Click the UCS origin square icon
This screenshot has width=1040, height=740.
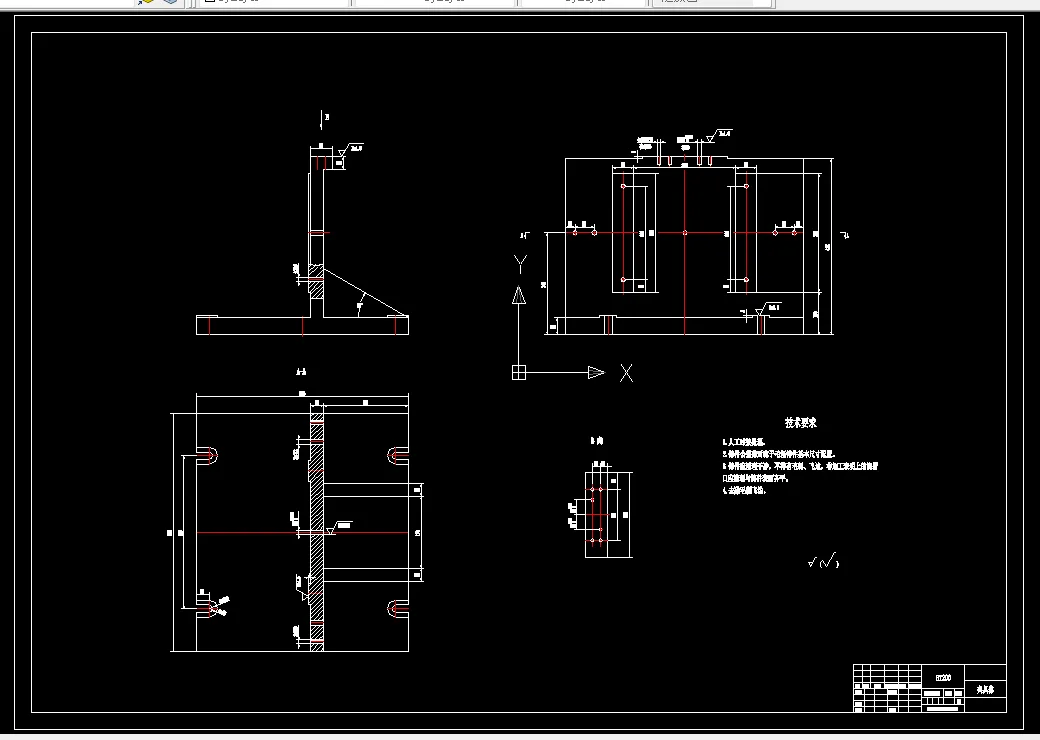point(519,373)
